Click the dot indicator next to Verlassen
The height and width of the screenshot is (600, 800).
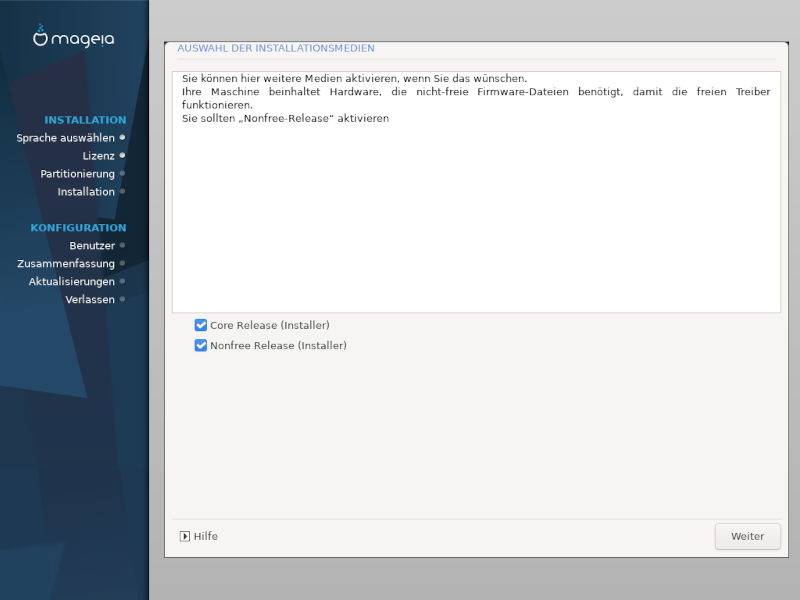(x=122, y=299)
